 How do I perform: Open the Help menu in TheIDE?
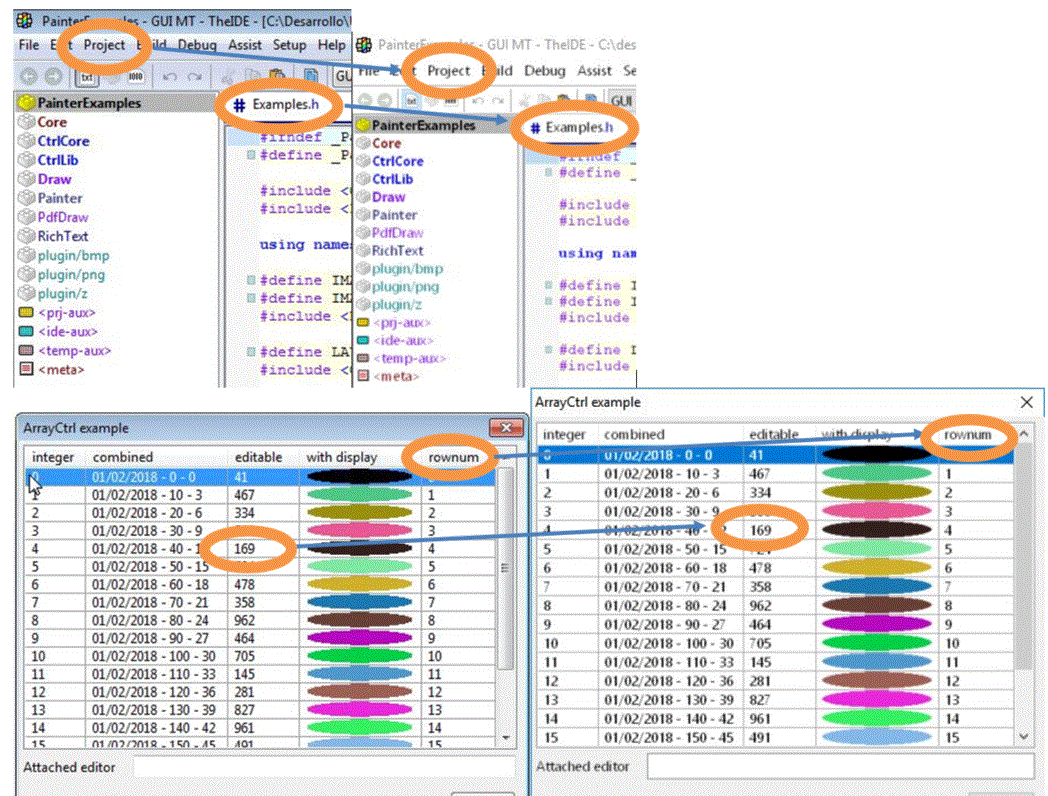click(331, 45)
